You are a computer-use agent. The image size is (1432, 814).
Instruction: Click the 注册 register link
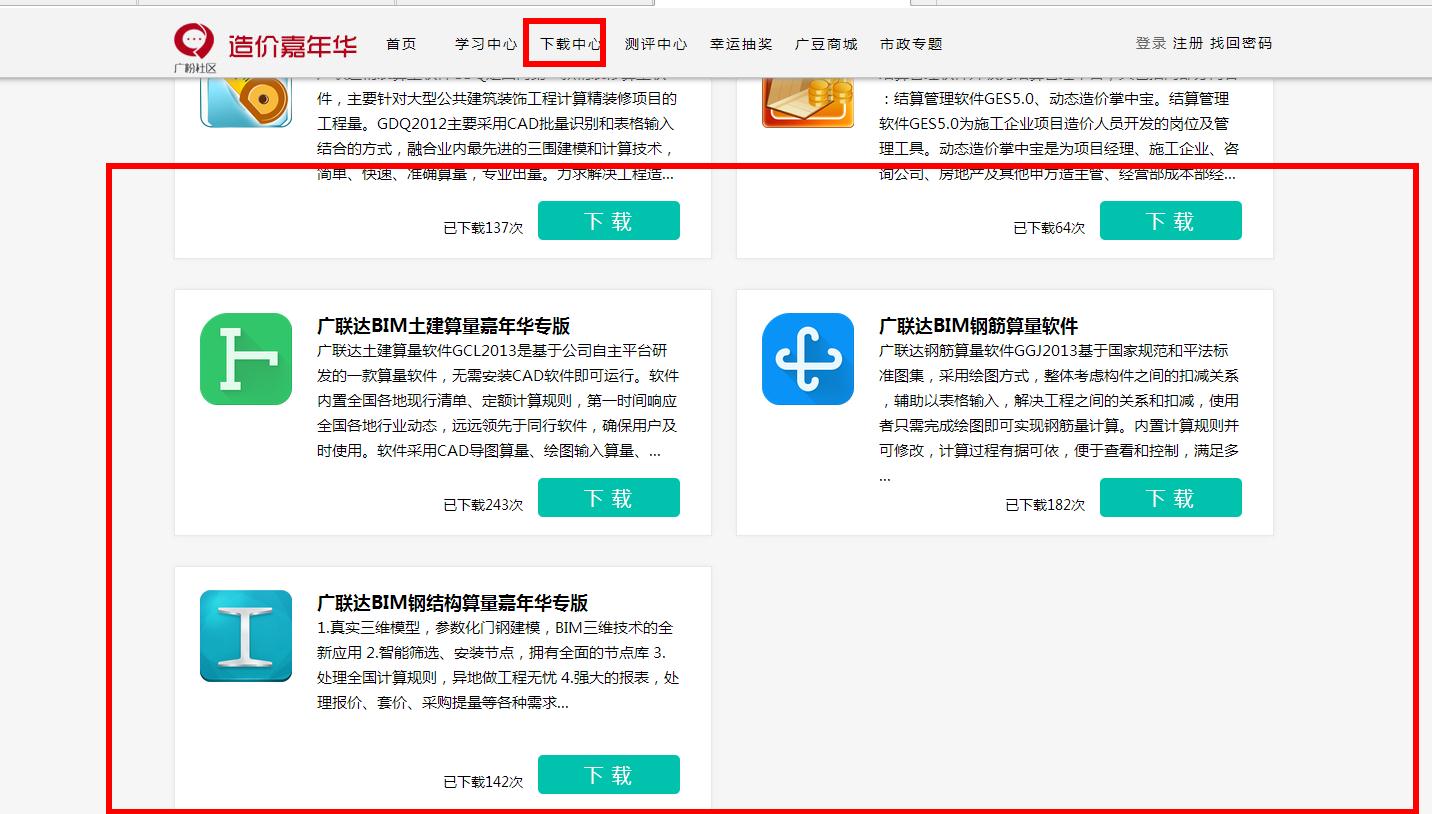tap(1188, 43)
